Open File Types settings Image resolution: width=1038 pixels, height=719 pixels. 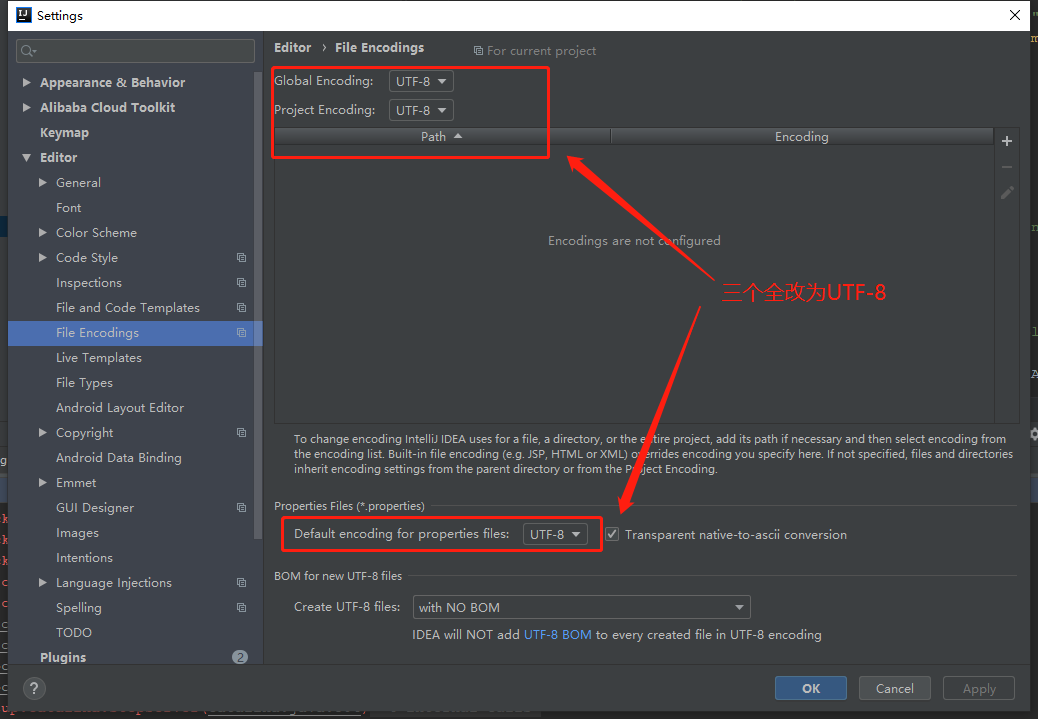[x=84, y=383]
